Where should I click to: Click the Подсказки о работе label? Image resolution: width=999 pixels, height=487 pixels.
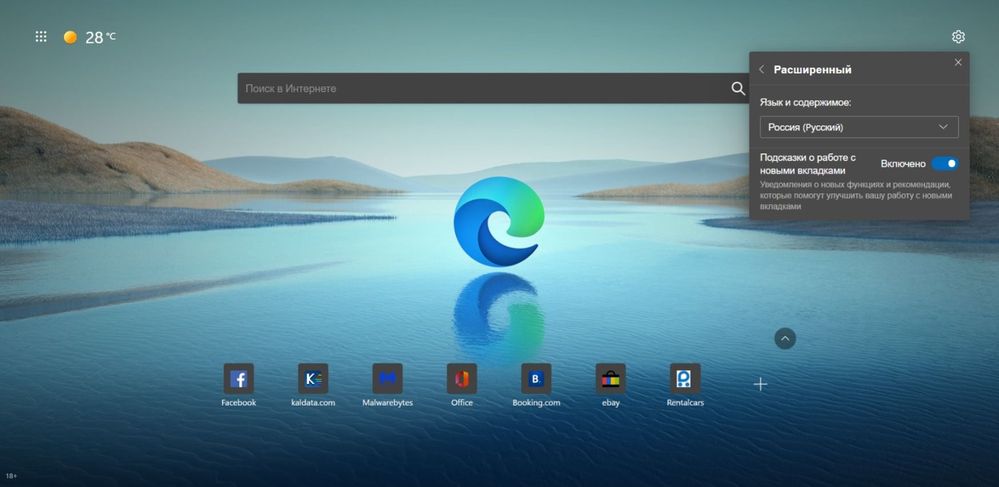(807, 164)
